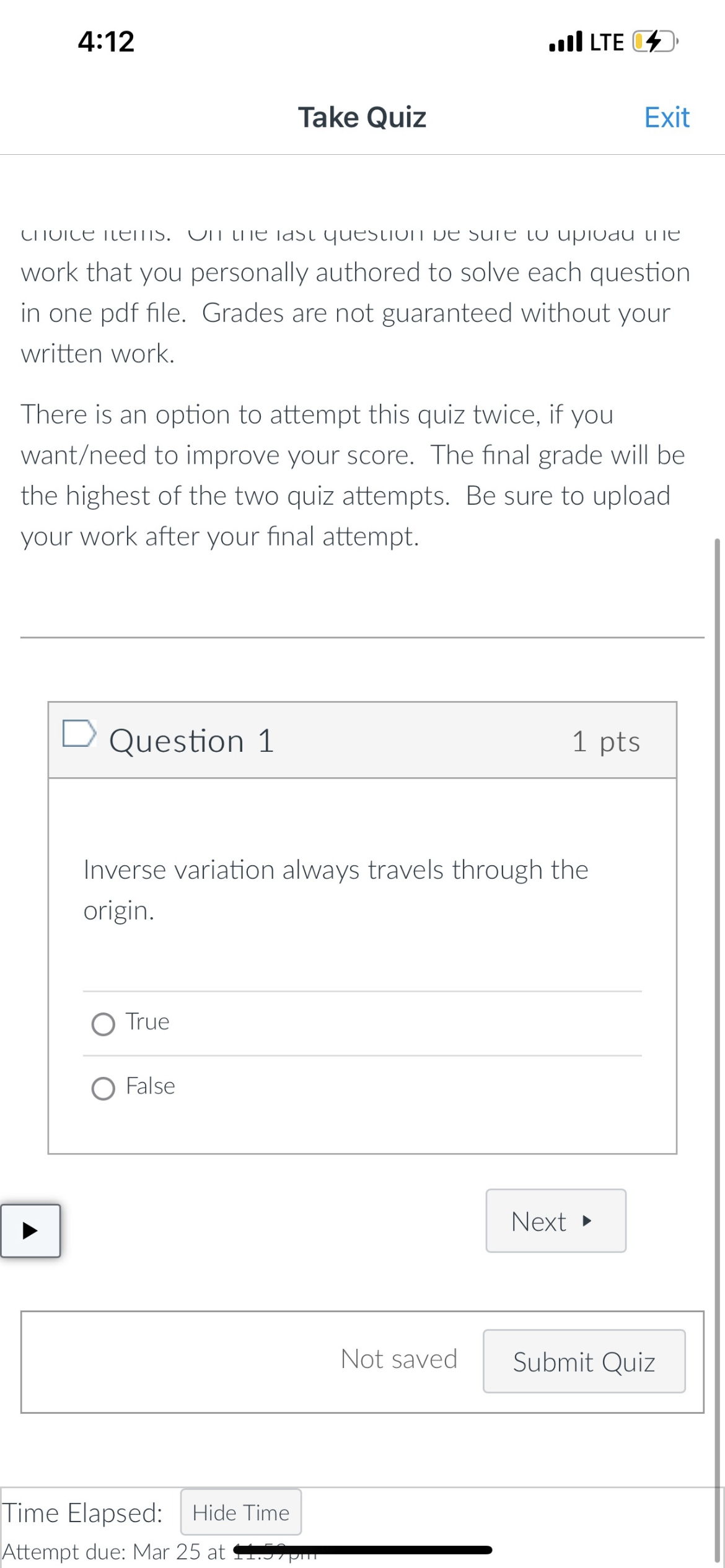Tap the Take Quiz header title

[x=362, y=117]
